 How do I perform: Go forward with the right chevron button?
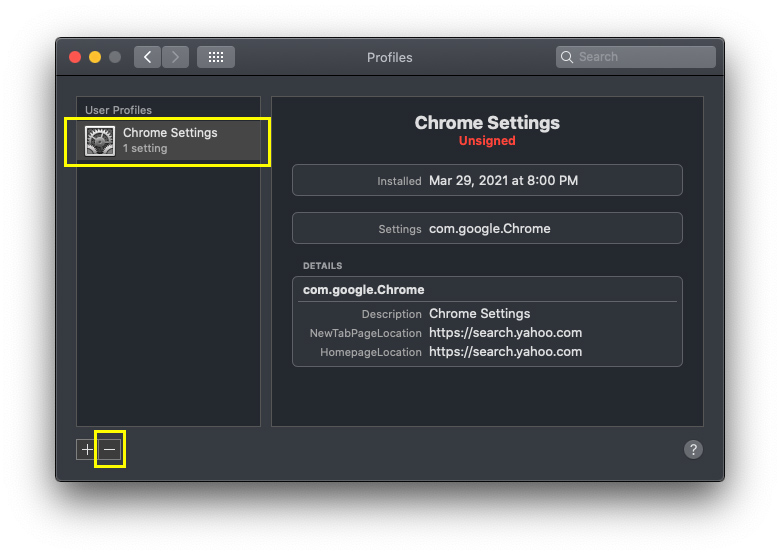click(x=175, y=57)
